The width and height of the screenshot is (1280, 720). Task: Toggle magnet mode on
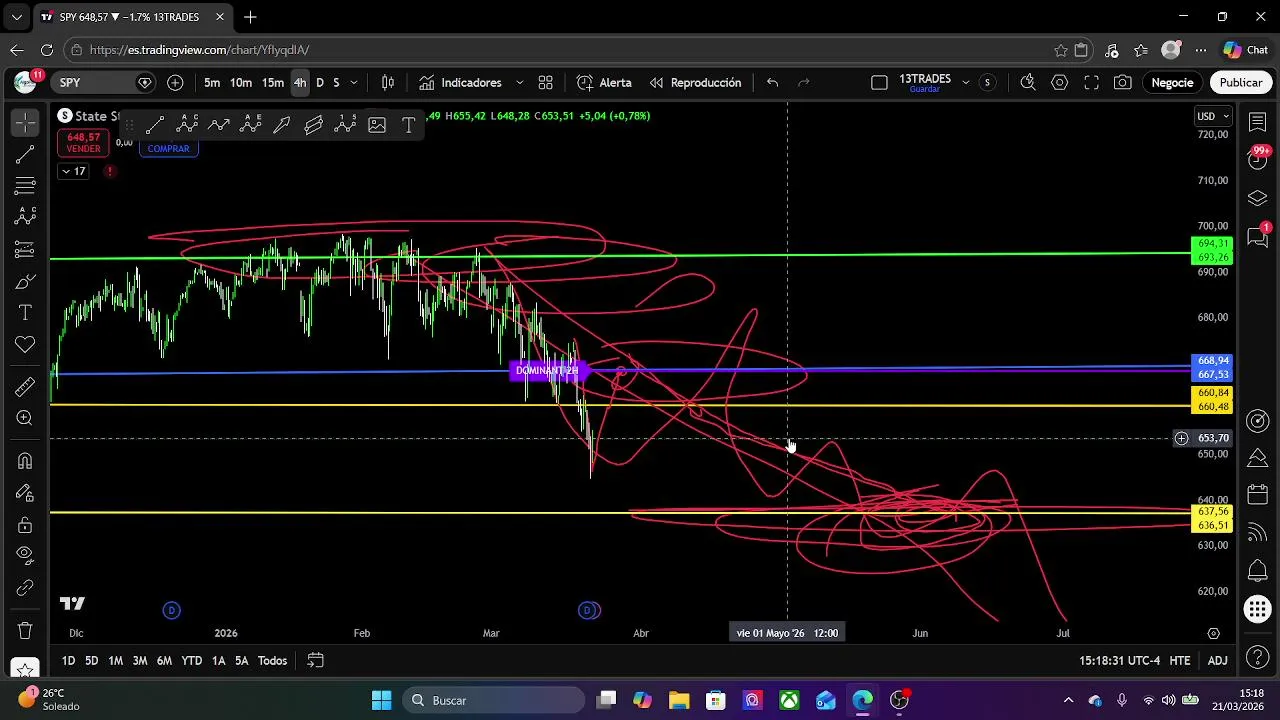point(25,461)
